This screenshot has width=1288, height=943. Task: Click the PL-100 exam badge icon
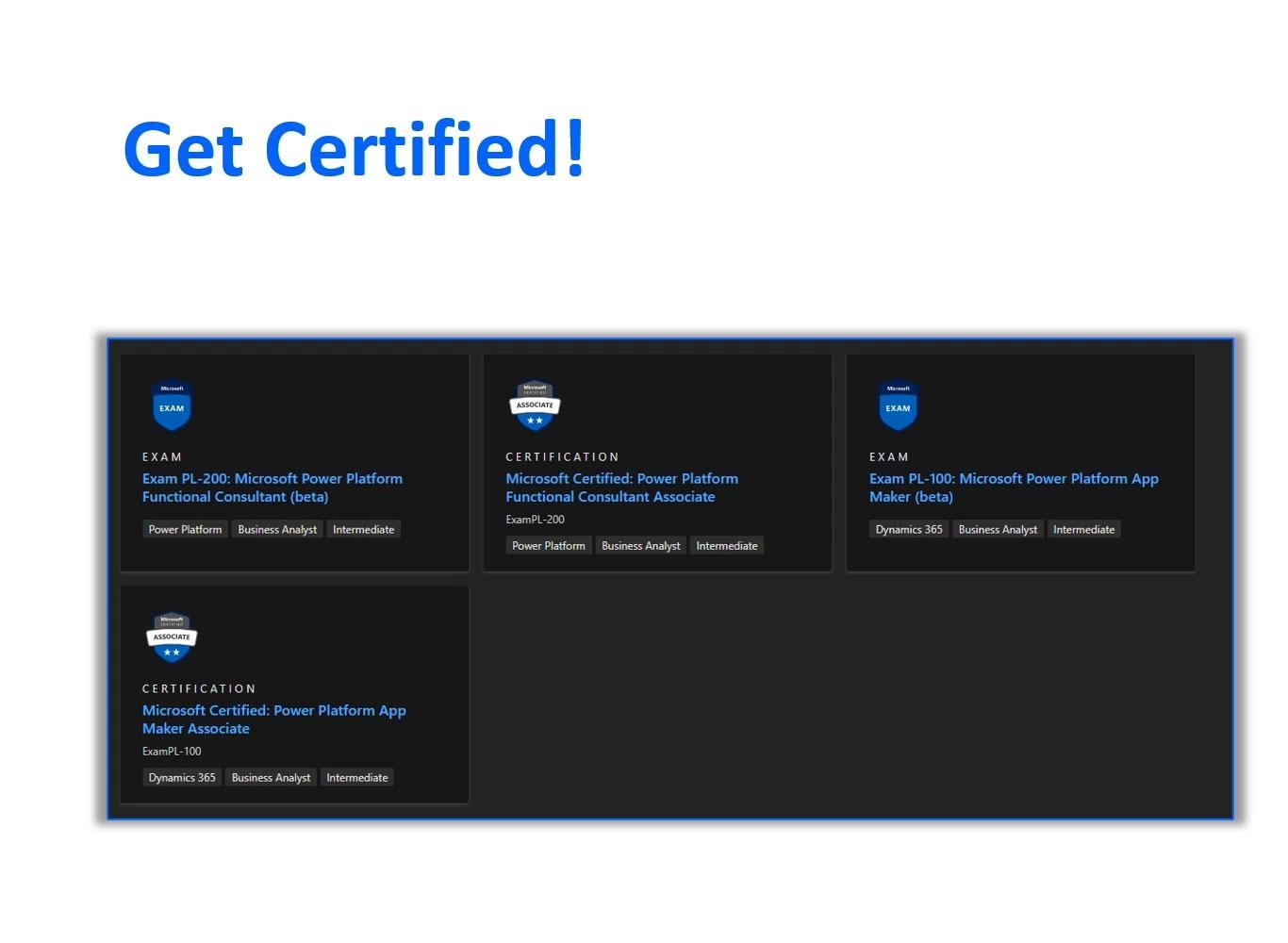pos(898,405)
